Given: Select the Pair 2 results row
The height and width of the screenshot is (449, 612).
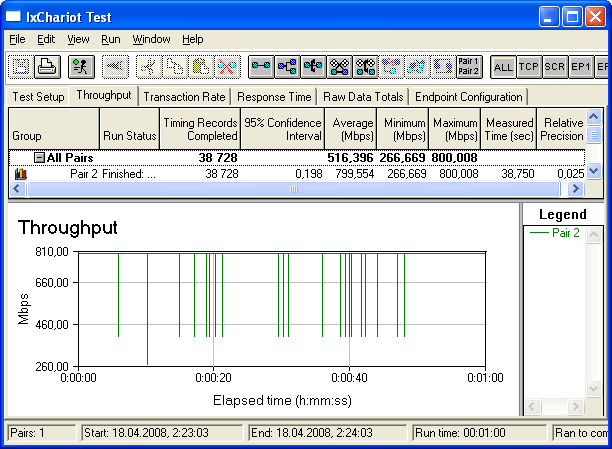Looking at the screenshot, I should tap(297, 174).
